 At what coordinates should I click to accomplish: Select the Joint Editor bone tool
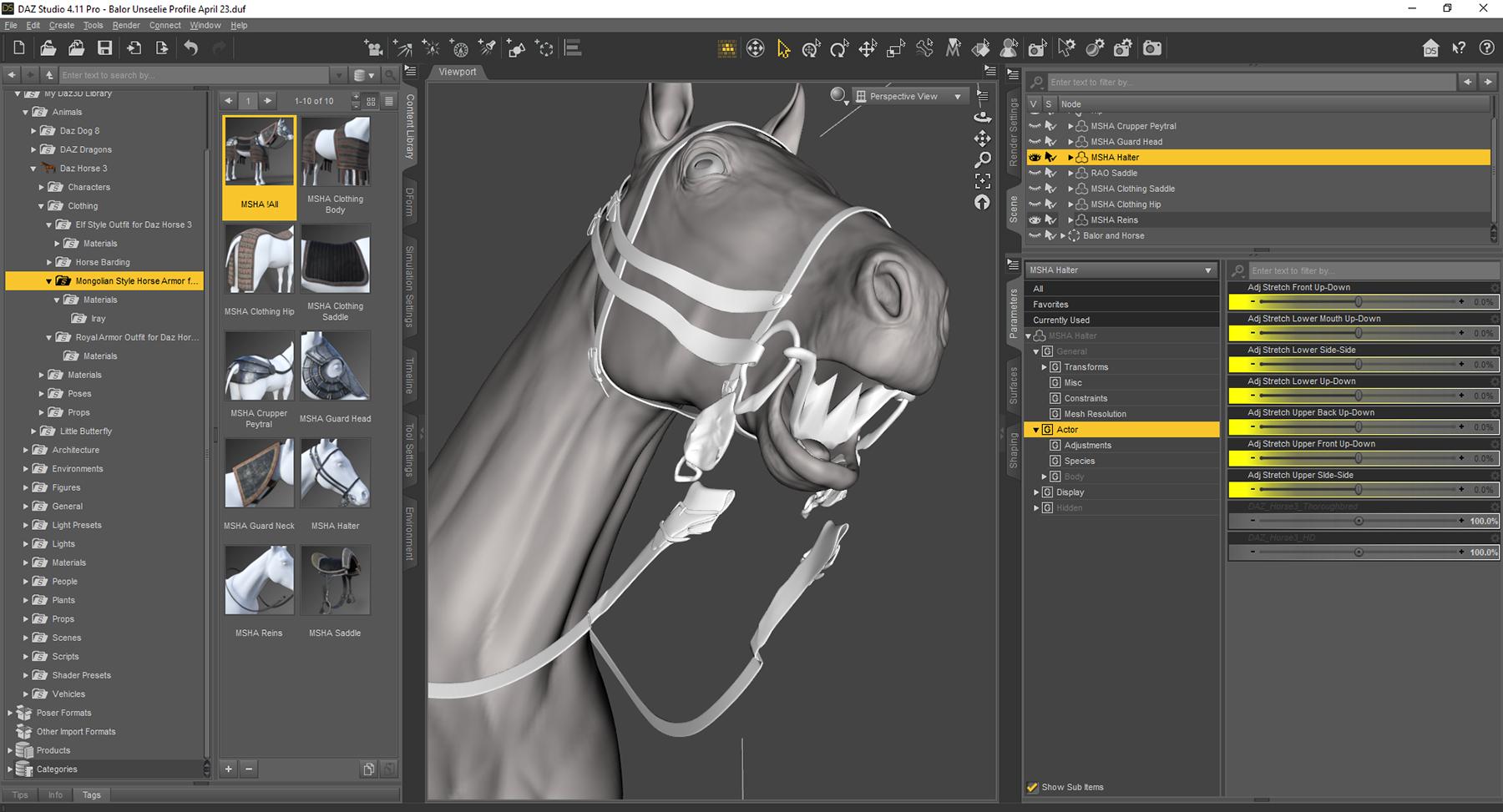(924, 48)
